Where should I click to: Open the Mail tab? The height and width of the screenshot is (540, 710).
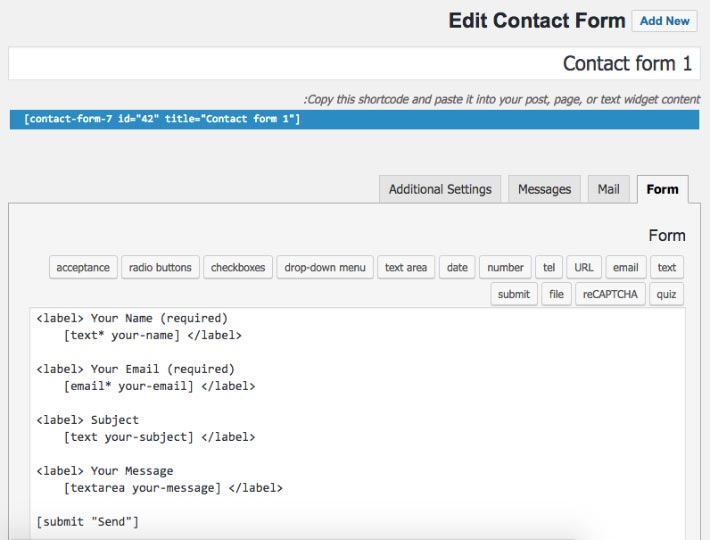[x=608, y=189]
